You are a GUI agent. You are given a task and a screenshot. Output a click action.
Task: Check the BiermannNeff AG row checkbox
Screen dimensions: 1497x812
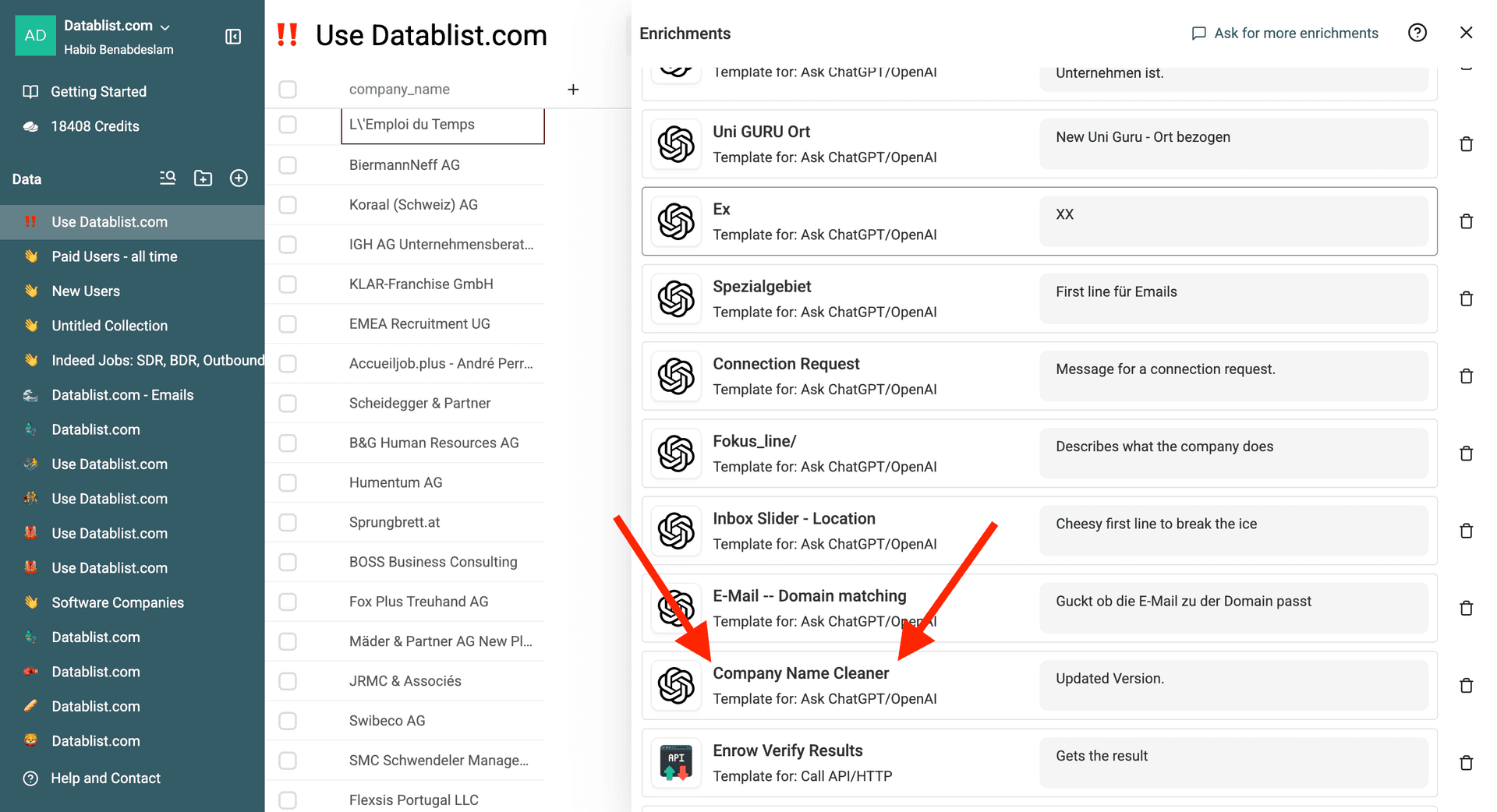click(x=288, y=165)
